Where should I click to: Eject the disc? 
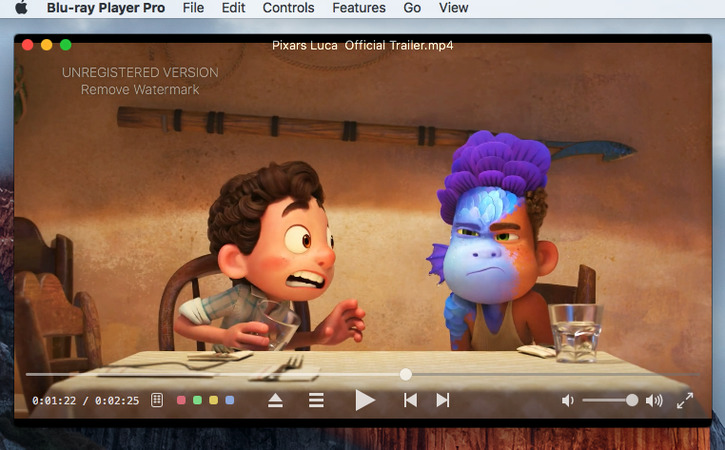(x=275, y=400)
